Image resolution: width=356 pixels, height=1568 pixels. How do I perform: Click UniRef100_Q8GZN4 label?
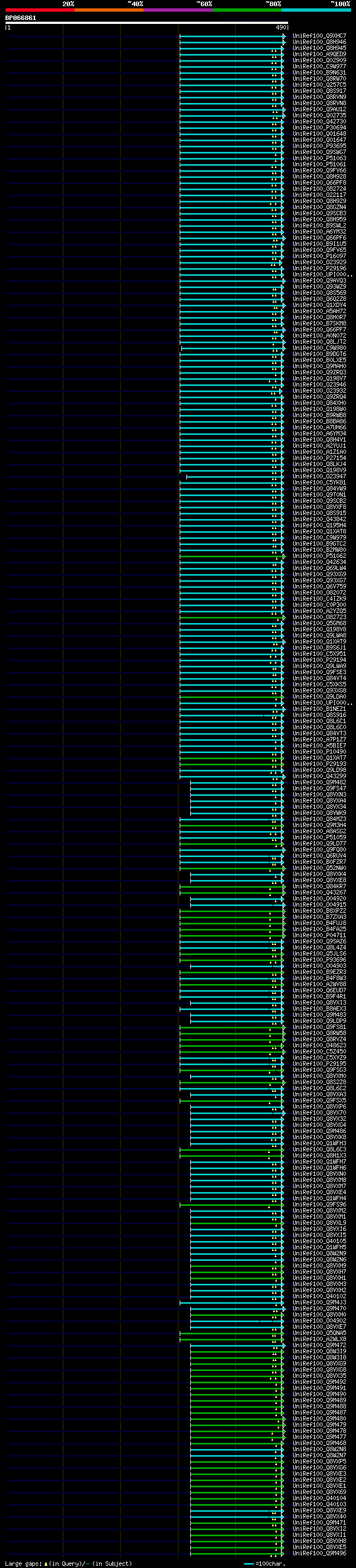319,207
